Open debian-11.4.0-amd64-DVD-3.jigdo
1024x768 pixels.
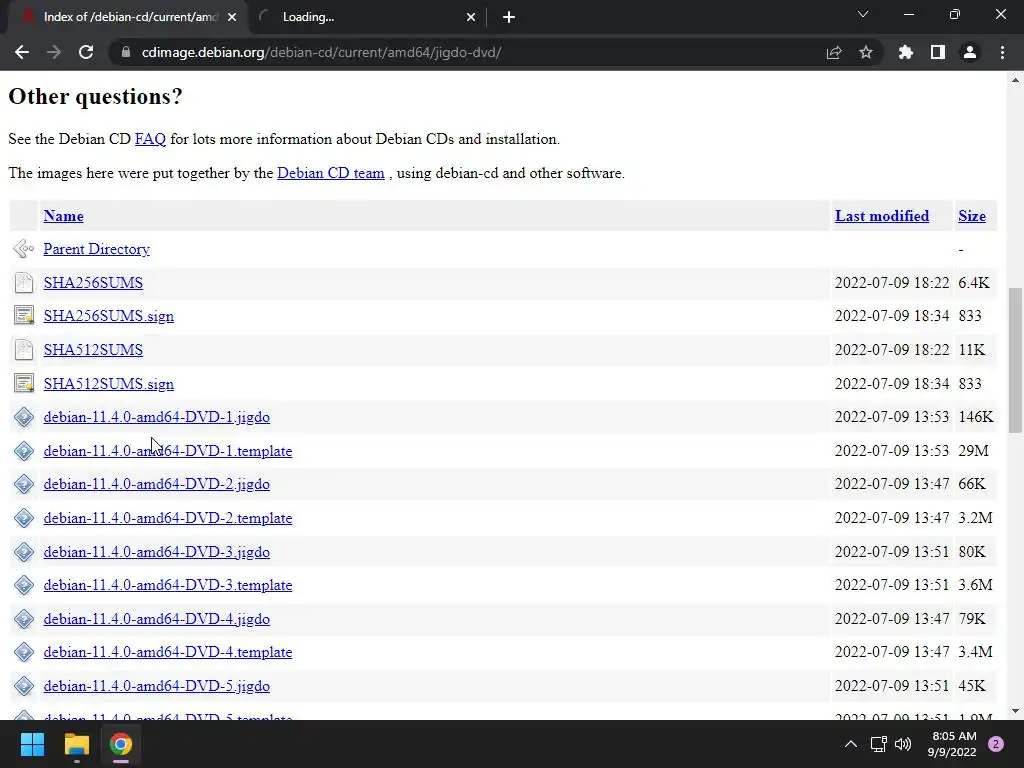click(157, 552)
